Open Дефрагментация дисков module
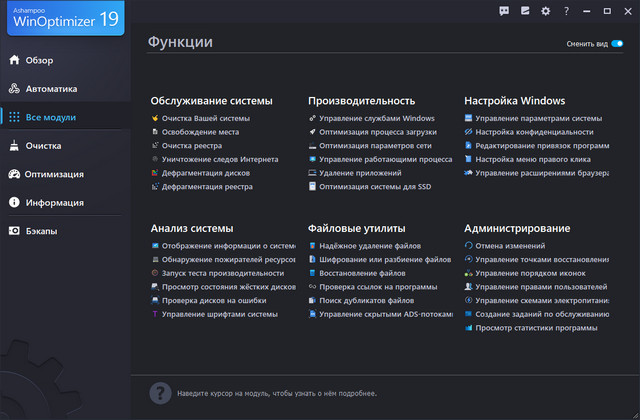Viewport: 640px width, 420px height. (205, 172)
